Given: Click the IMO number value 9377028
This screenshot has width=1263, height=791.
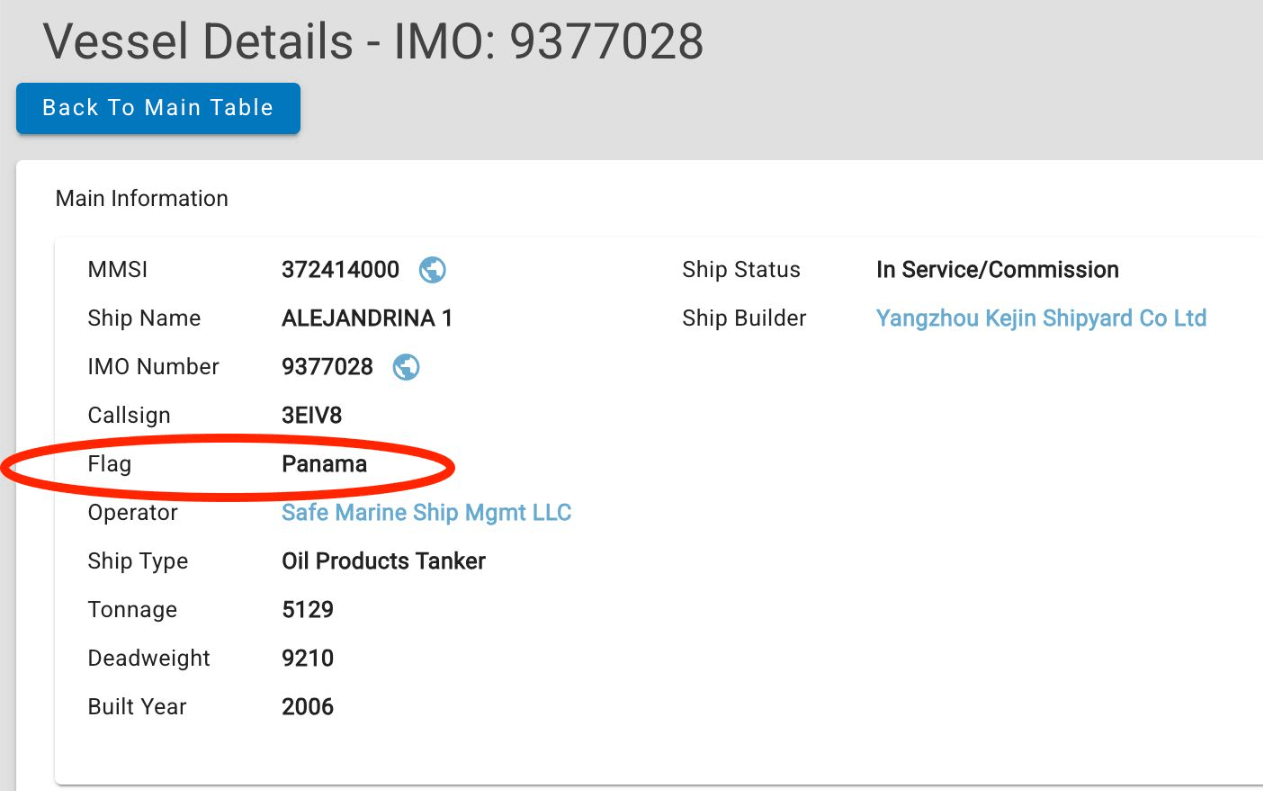Looking at the screenshot, I should (x=327, y=367).
